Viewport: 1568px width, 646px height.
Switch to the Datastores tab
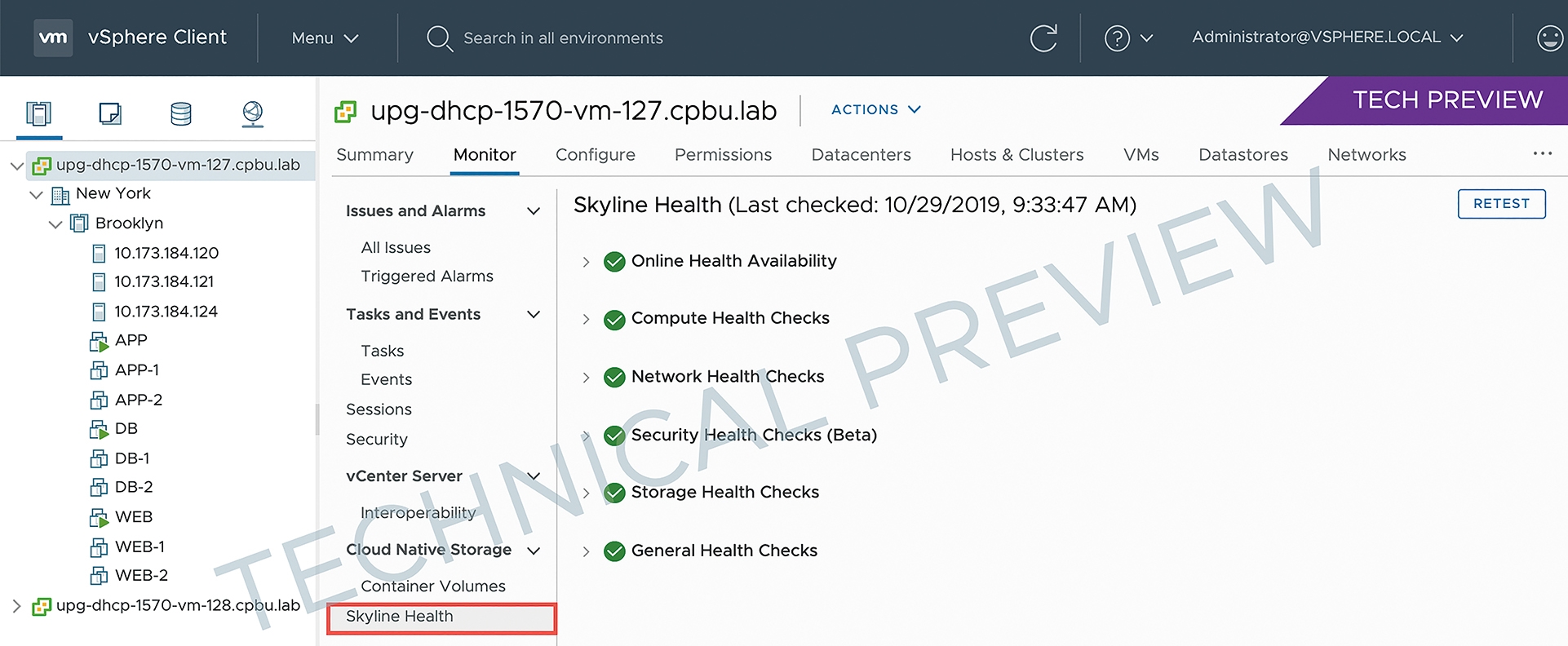[x=1243, y=155]
